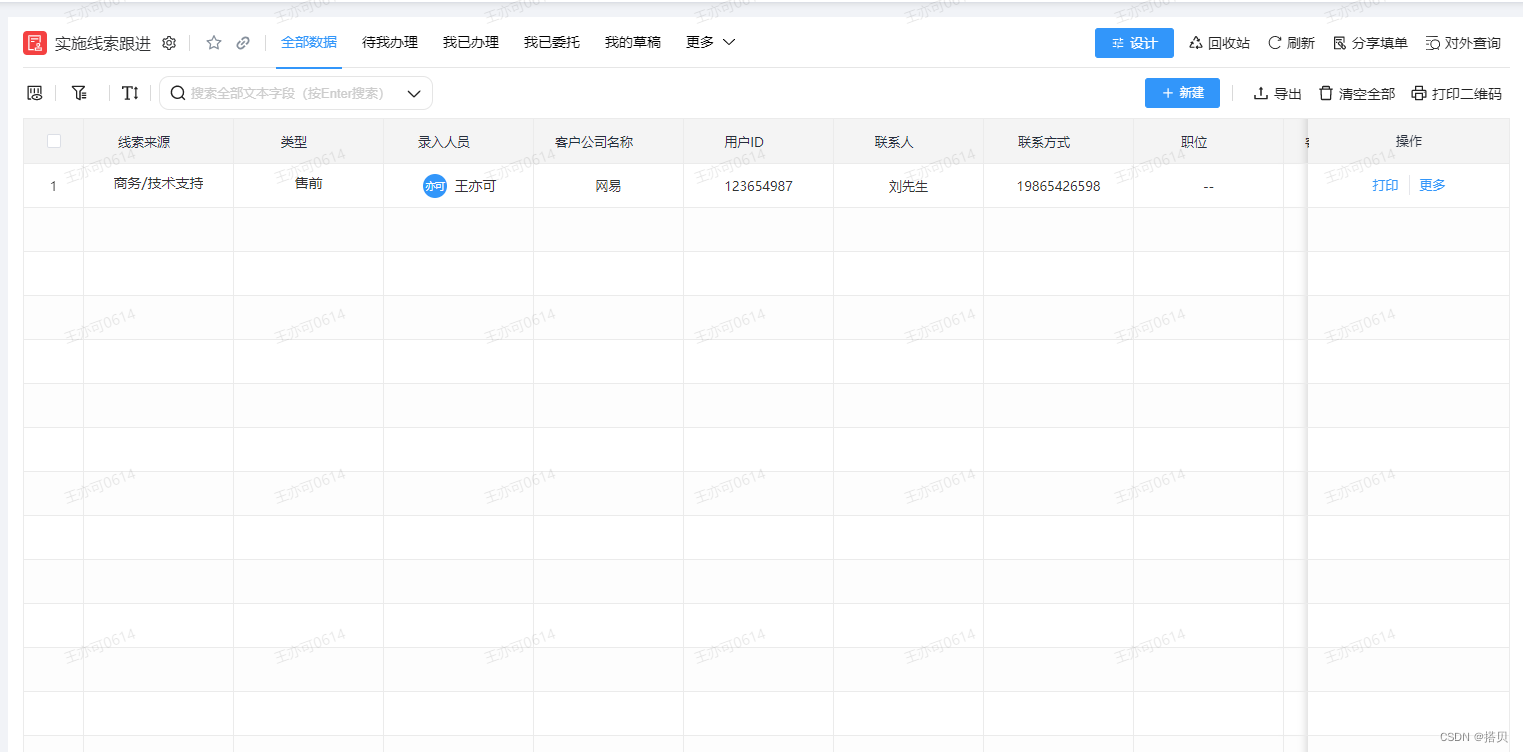
Task: Click 清空全部 to clear all
Action: (x=1356, y=93)
